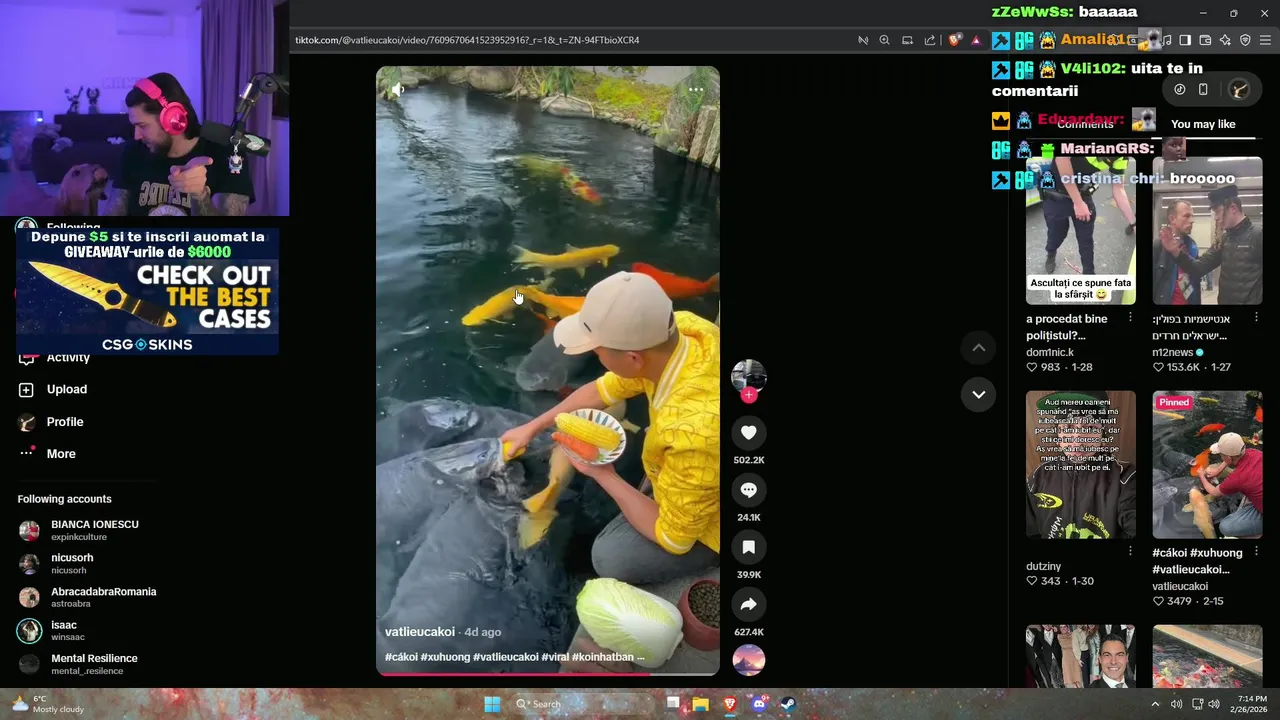Open options menu for dom1nic.k video

pos(1130,318)
